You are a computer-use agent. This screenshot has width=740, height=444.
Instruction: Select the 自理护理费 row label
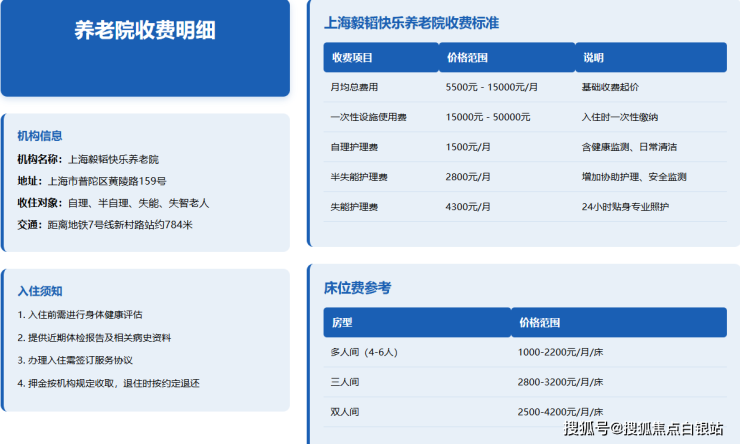pos(354,147)
